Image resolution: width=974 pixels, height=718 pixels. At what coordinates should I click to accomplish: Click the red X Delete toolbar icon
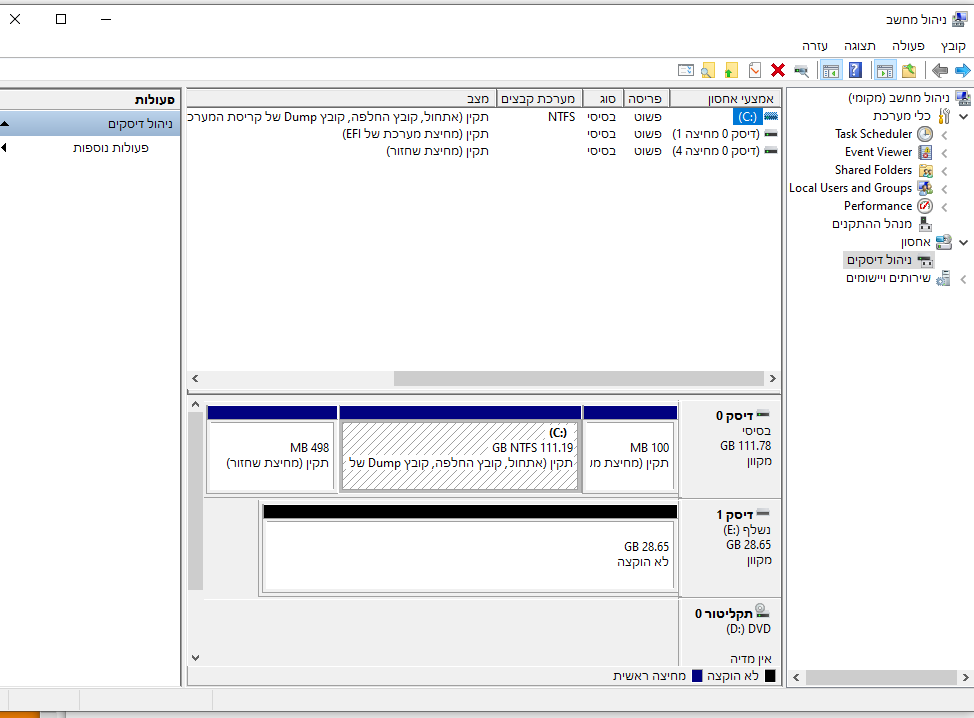pyautogui.click(x=778, y=71)
